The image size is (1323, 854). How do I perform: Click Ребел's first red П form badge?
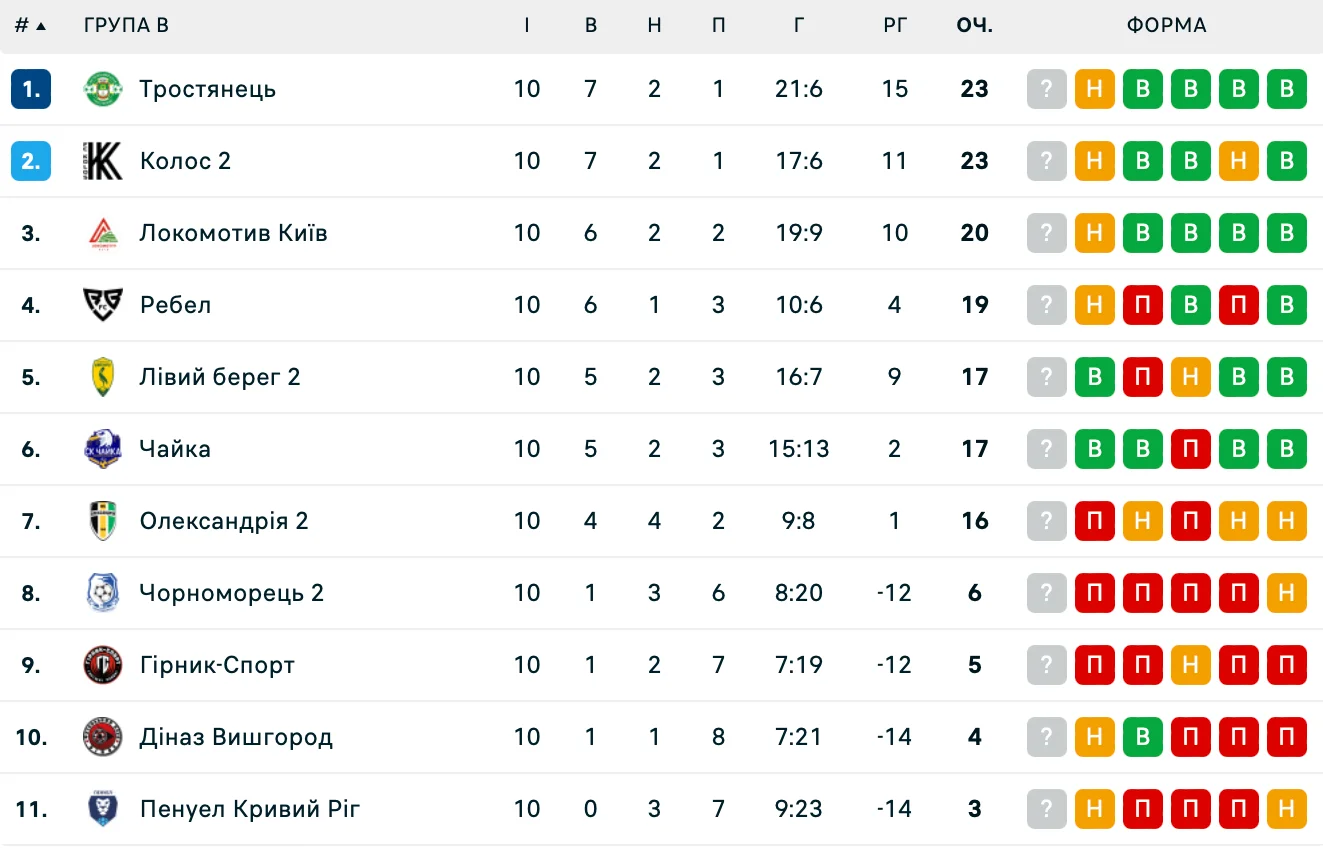coord(1143,305)
